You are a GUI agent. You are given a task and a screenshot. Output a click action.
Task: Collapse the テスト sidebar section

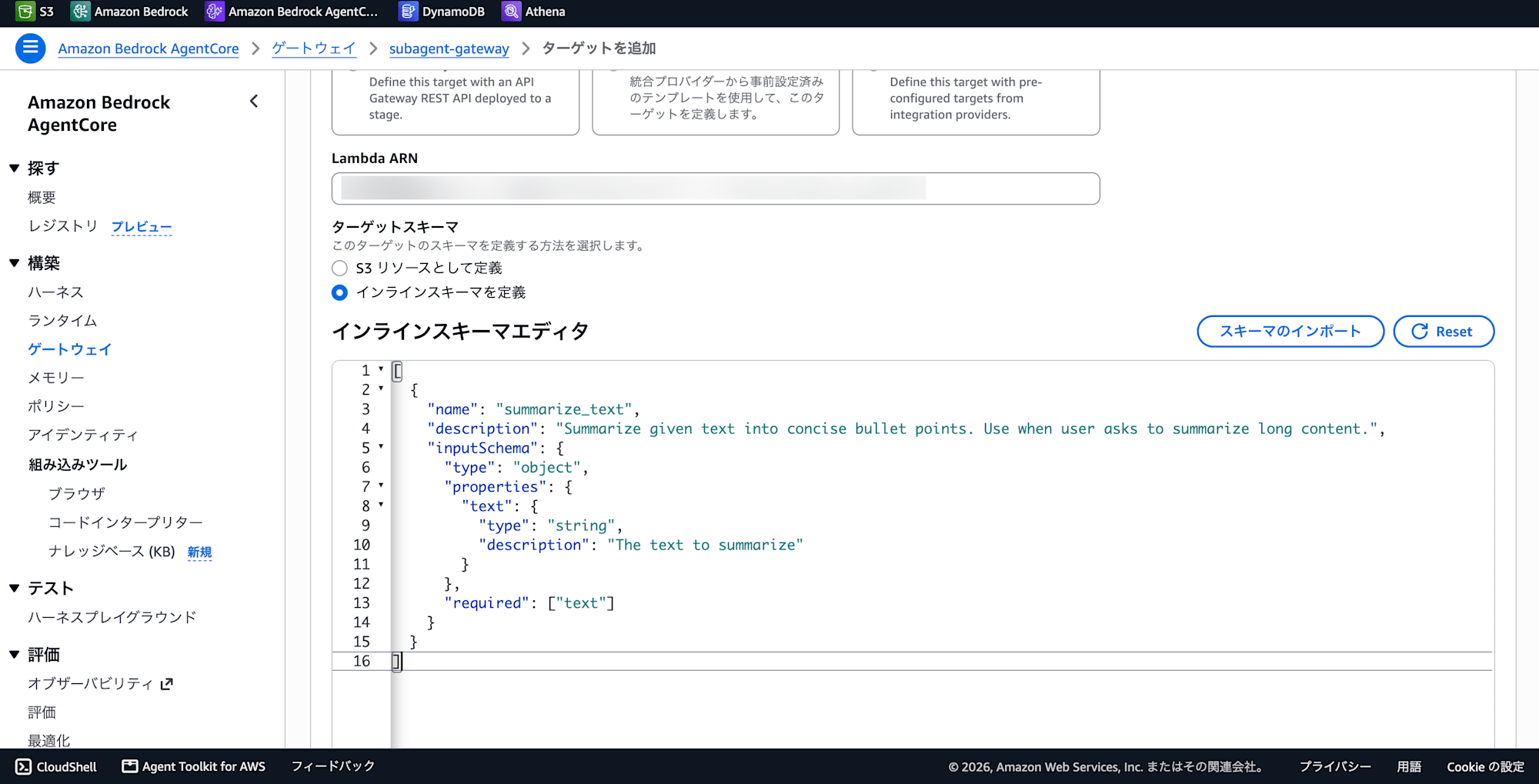tap(15, 589)
